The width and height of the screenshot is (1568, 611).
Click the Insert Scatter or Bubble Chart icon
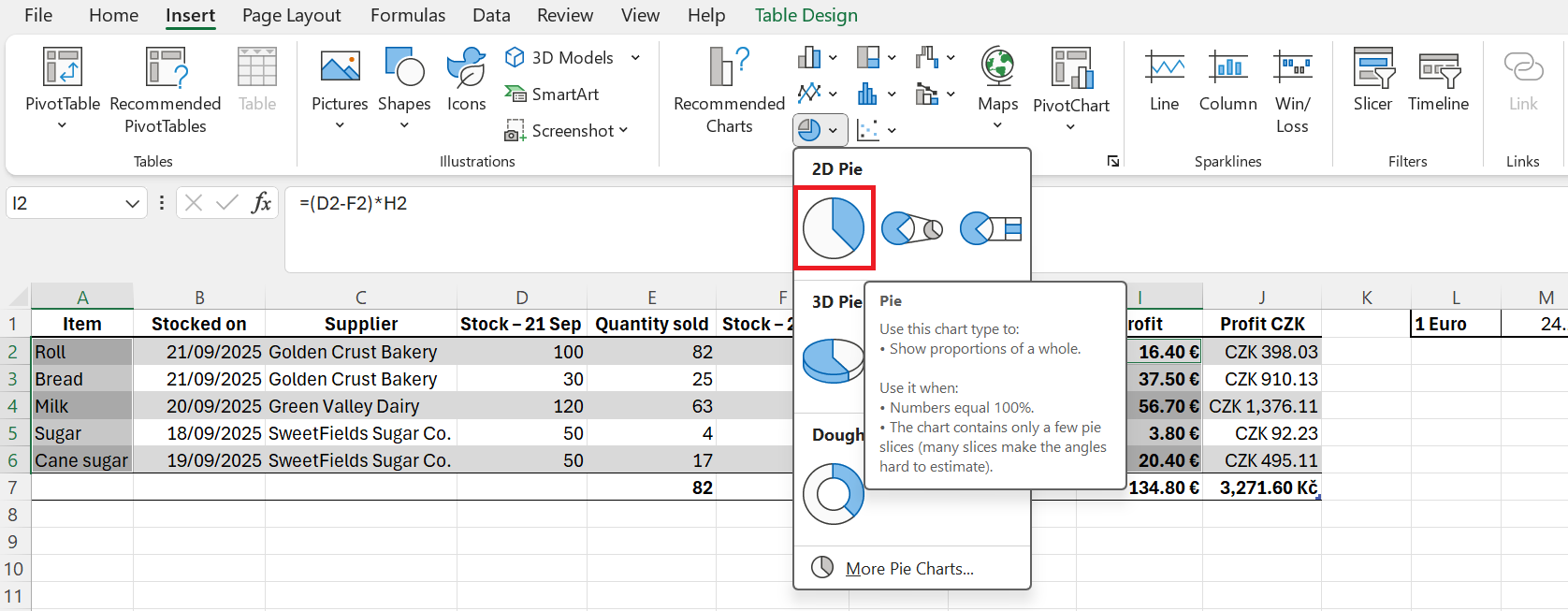[868, 130]
